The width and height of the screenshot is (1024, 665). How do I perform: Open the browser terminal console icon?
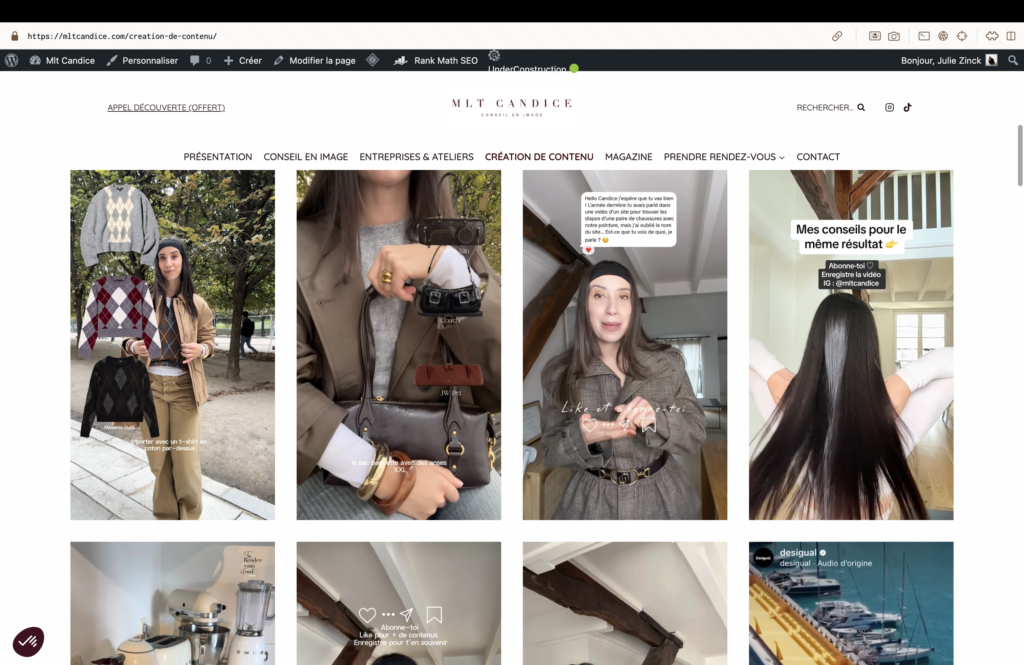(x=924, y=36)
